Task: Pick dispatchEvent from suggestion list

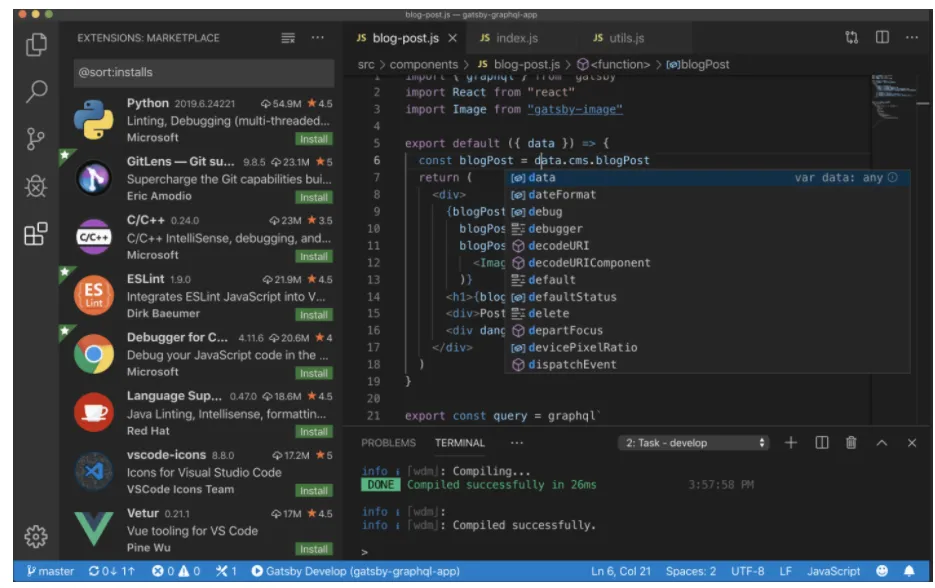Action: coord(707,364)
